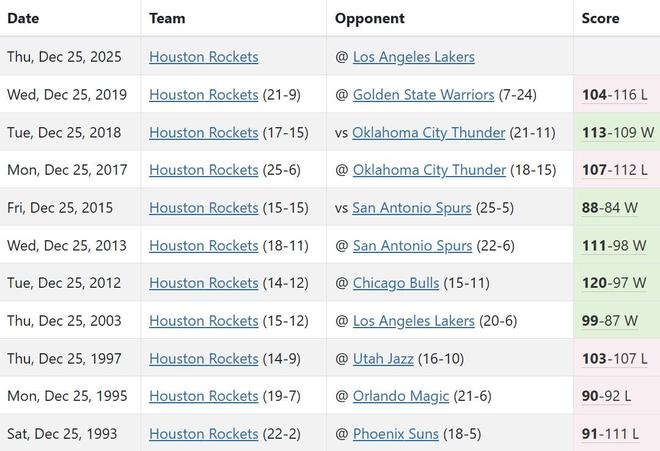The image size is (660, 451).
Task: Open the 113-109 W score box
Action: [x=617, y=132]
